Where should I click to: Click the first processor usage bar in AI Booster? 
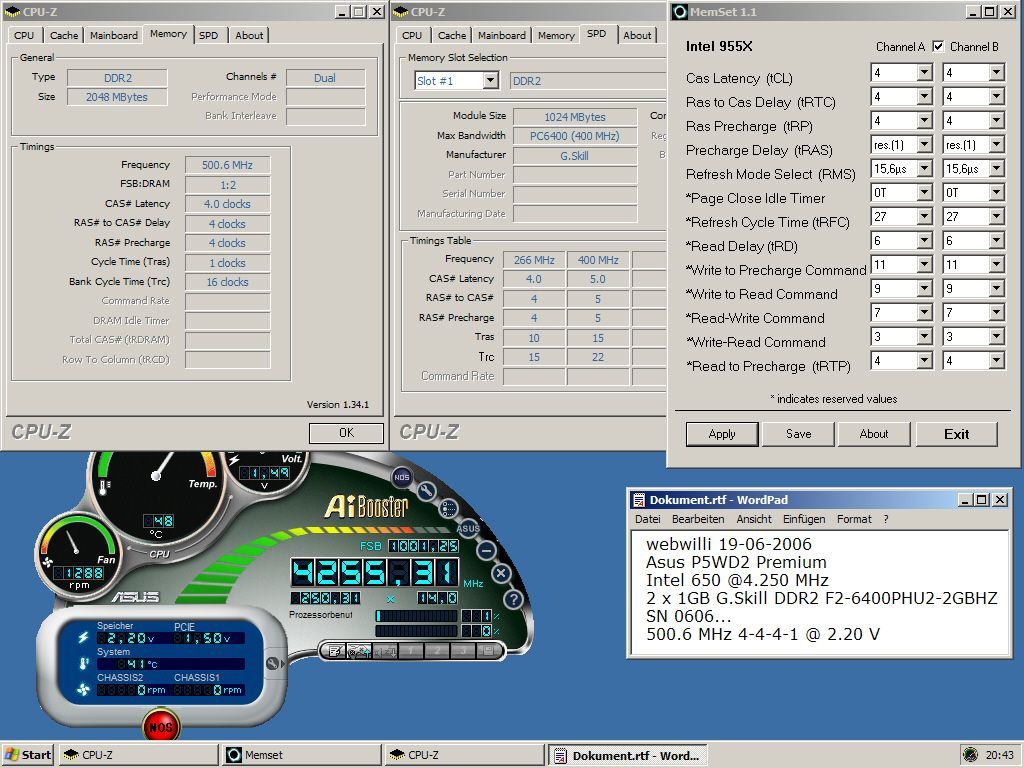click(x=417, y=616)
